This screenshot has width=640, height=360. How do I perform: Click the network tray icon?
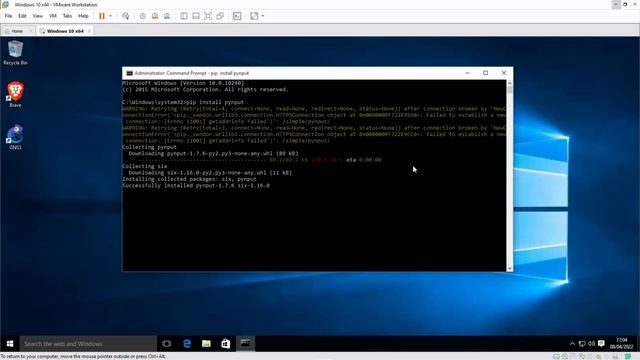pos(582,344)
